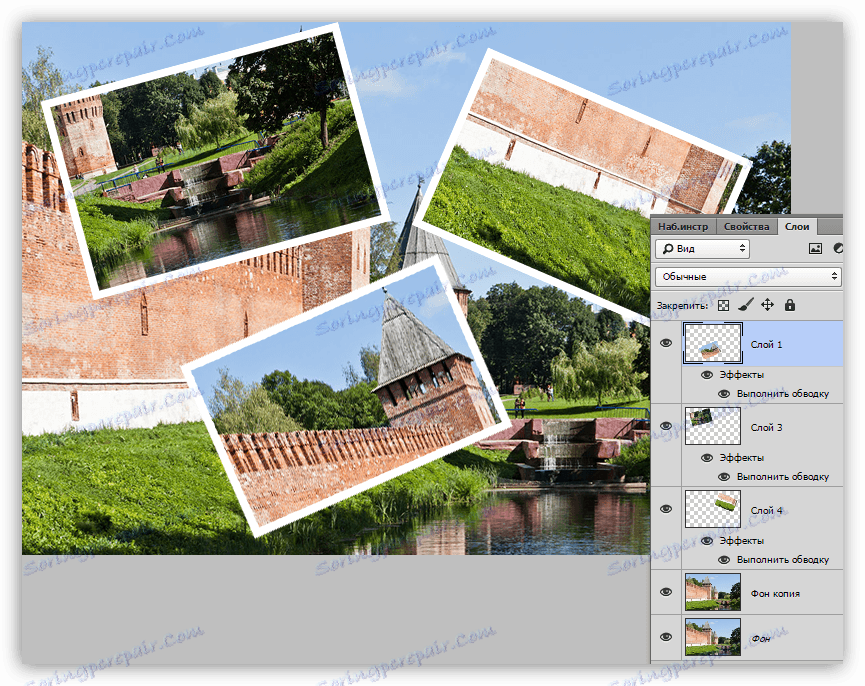Lock transparent pixels icon
865x686 pixels.
pos(723,305)
